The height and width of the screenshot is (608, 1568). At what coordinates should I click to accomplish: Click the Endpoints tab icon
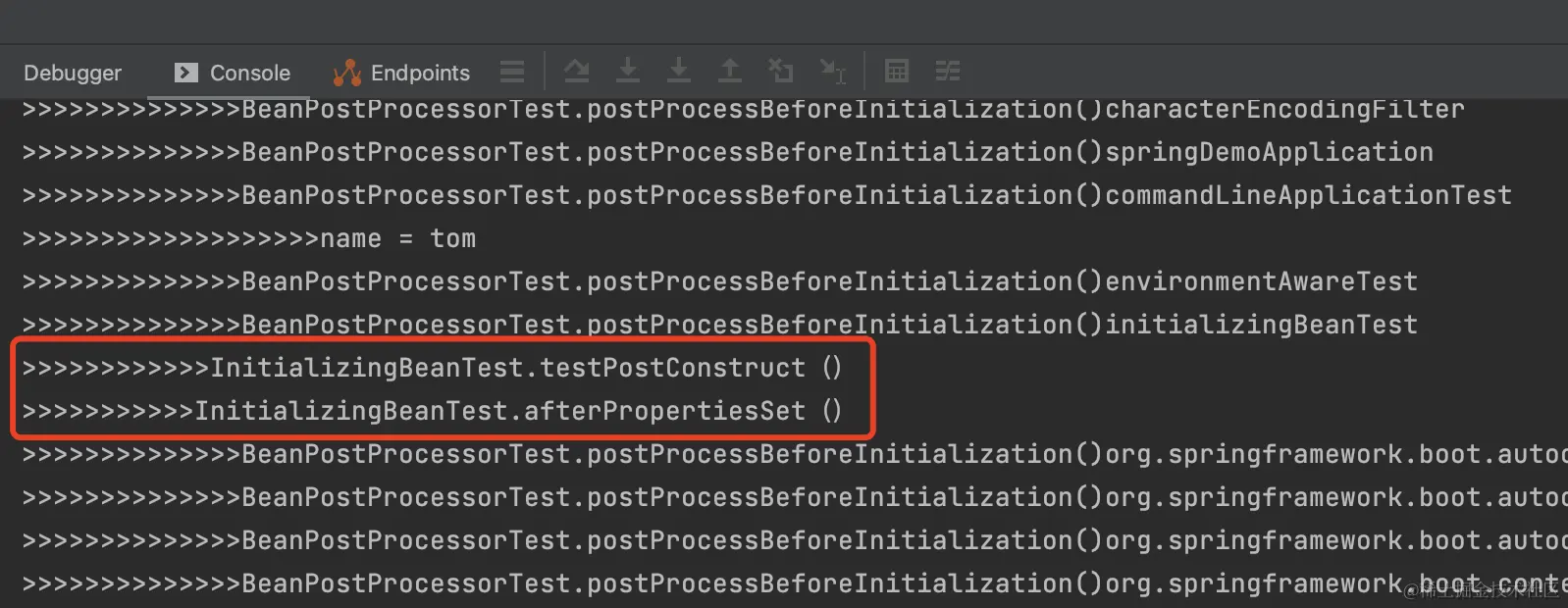point(346,73)
